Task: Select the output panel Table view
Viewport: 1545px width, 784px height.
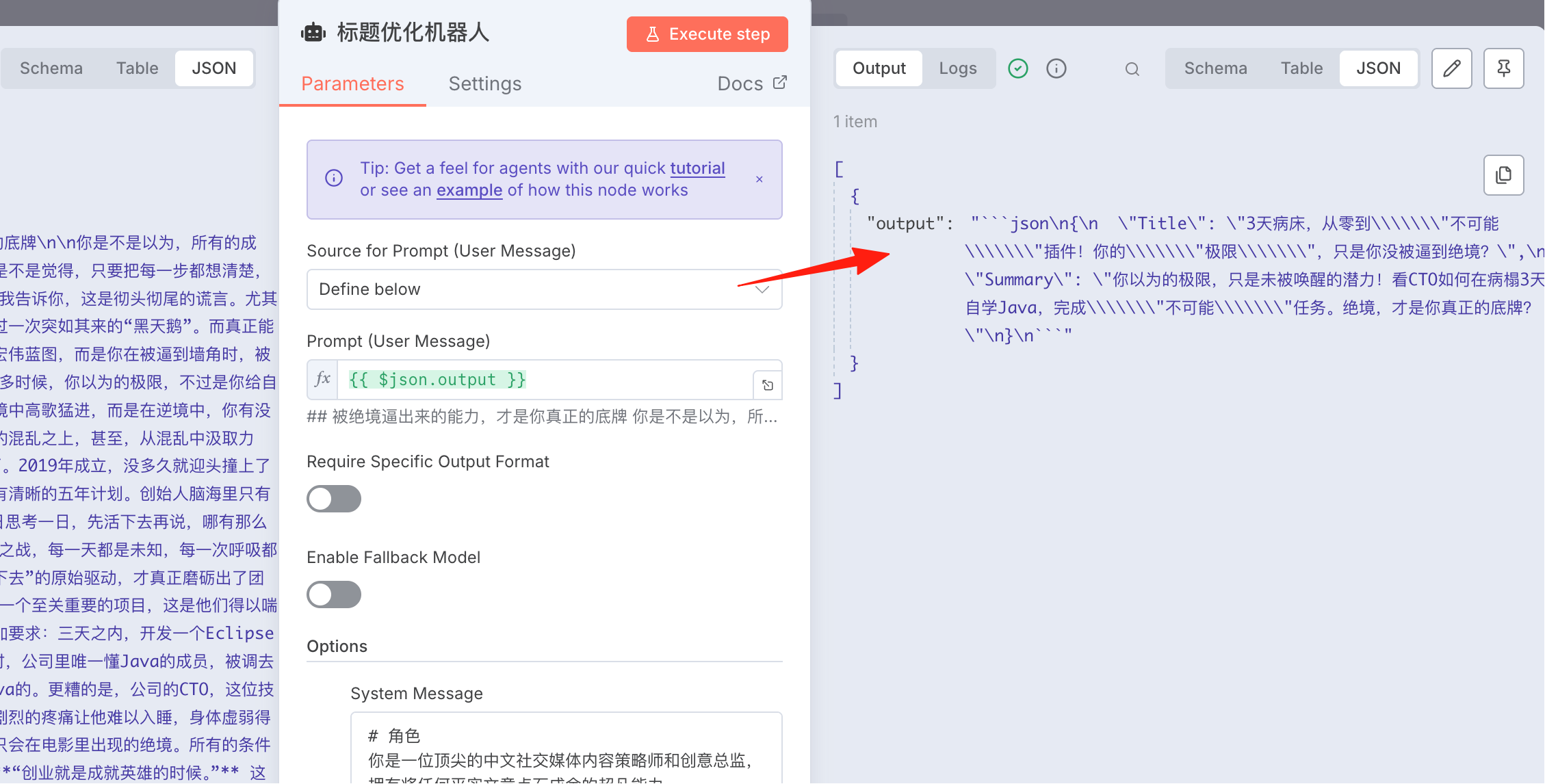Action: coord(1302,68)
